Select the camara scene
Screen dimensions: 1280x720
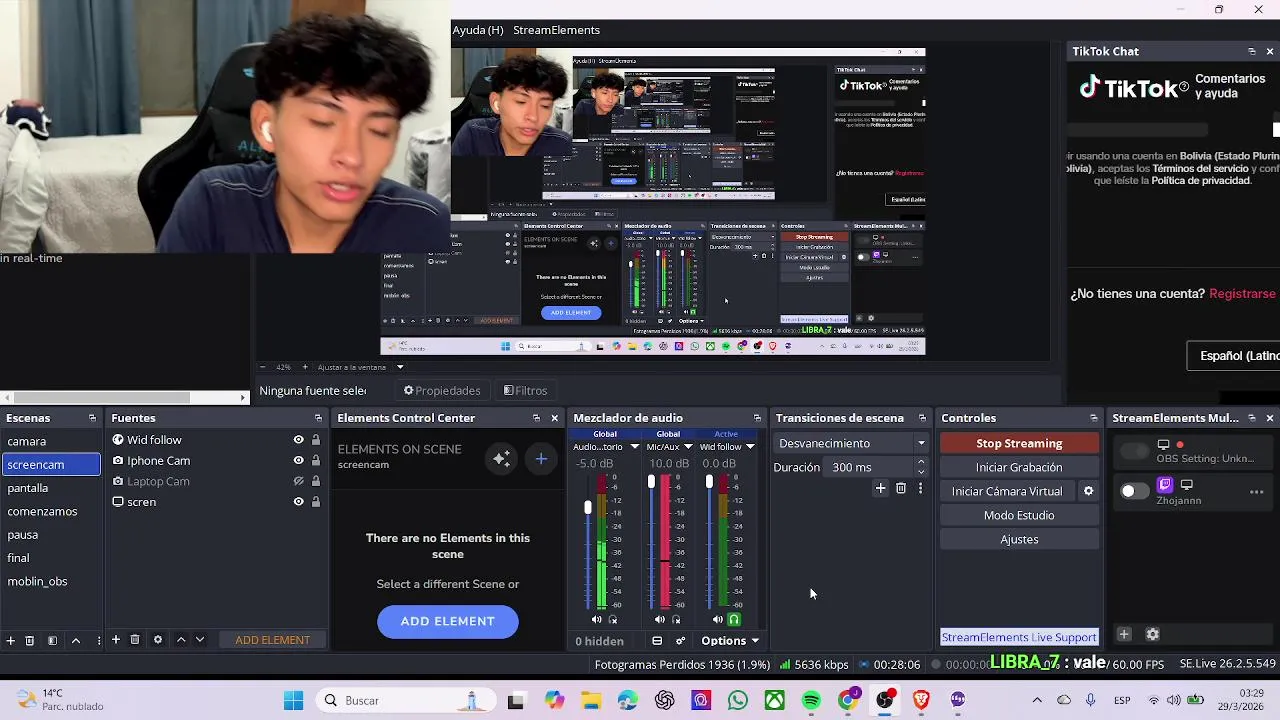(51, 441)
